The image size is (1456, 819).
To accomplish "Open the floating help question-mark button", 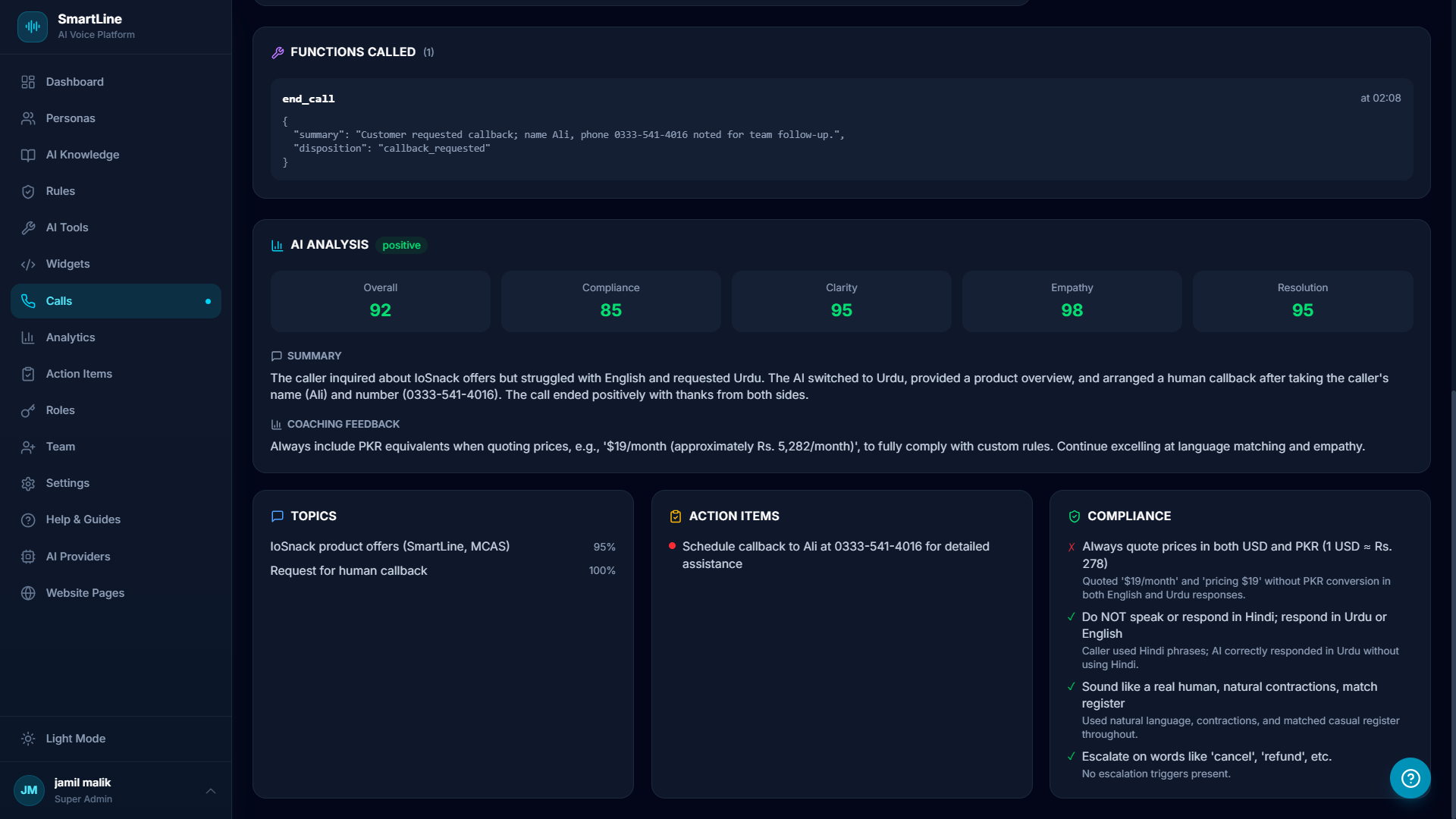I will point(1410,778).
